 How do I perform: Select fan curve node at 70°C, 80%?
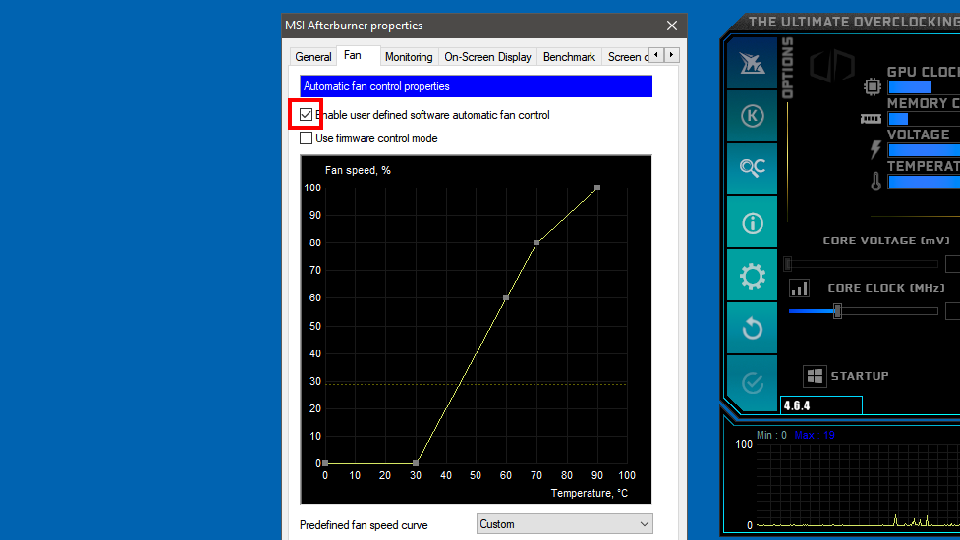[x=536, y=243]
